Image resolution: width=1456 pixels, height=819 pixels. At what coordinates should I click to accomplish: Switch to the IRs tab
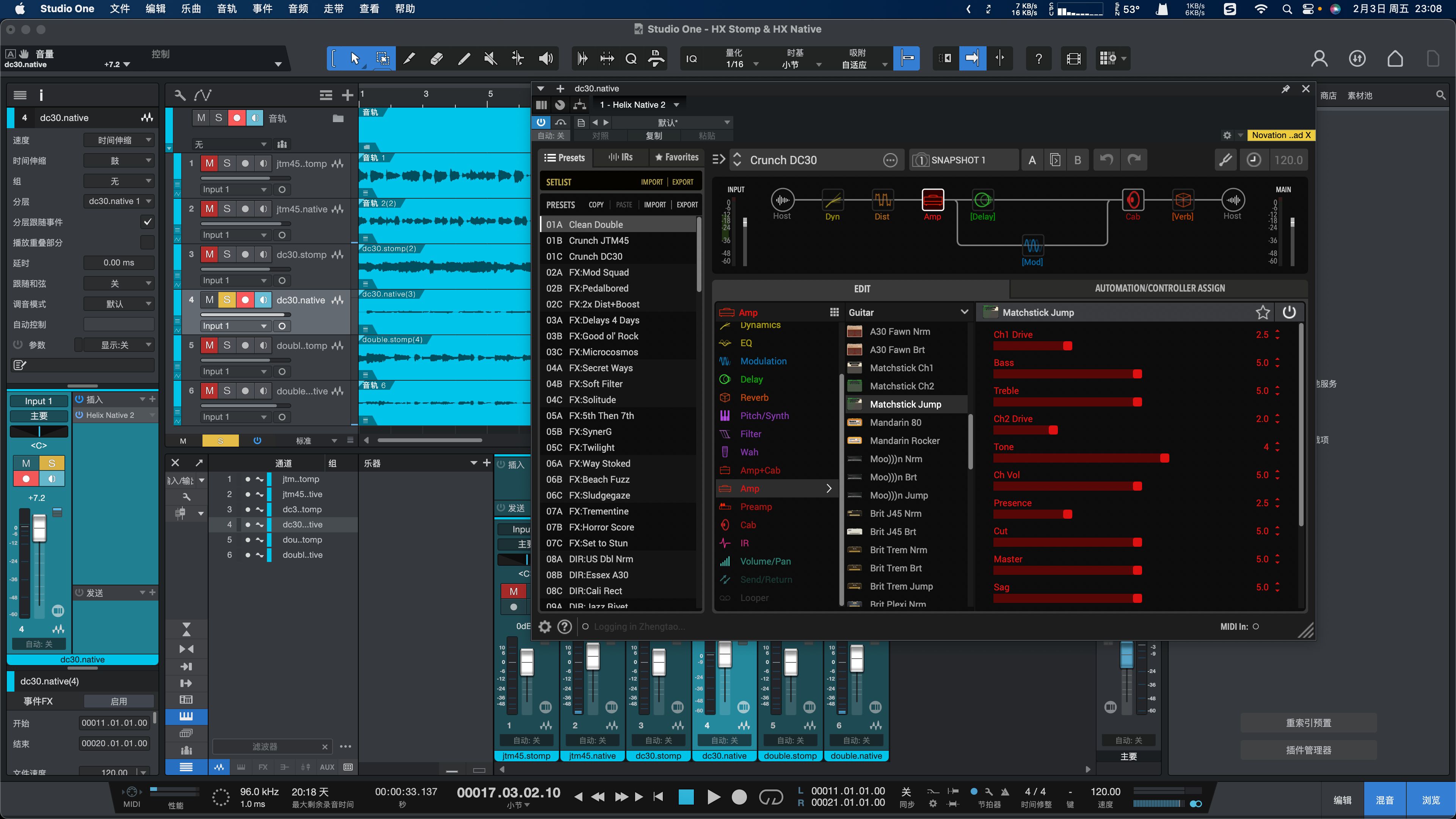tap(621, 158)
